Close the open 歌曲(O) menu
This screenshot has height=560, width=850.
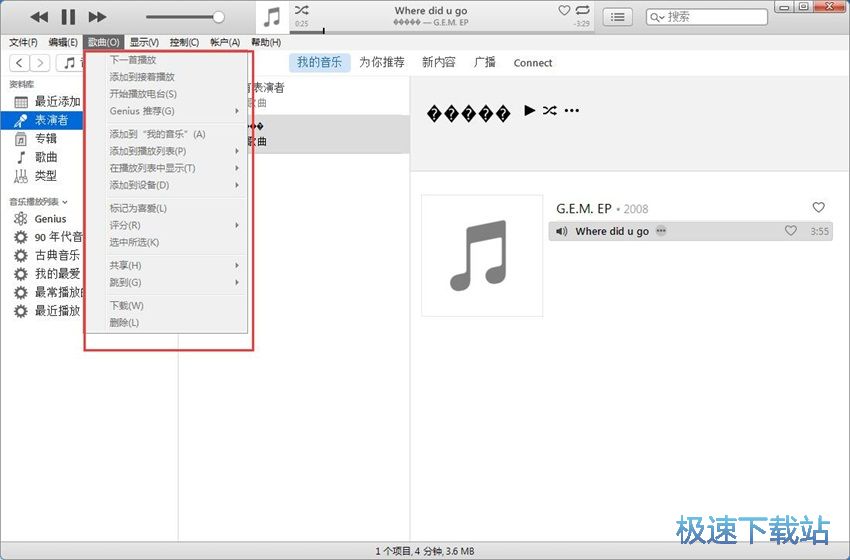[104, 42]
